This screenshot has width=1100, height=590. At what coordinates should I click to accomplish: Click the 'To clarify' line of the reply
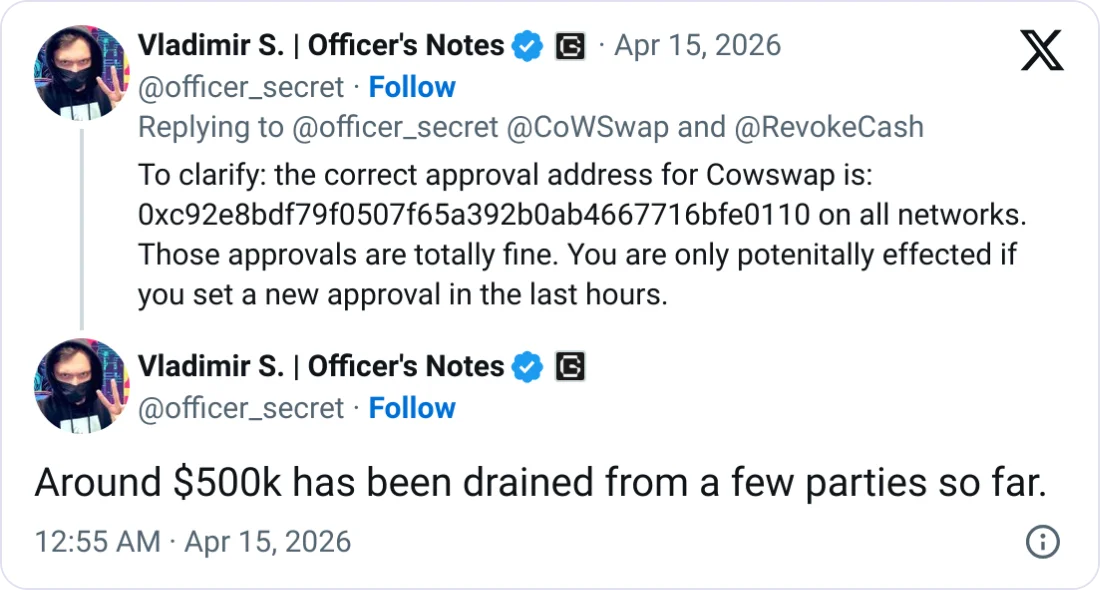tap(505, 175)
